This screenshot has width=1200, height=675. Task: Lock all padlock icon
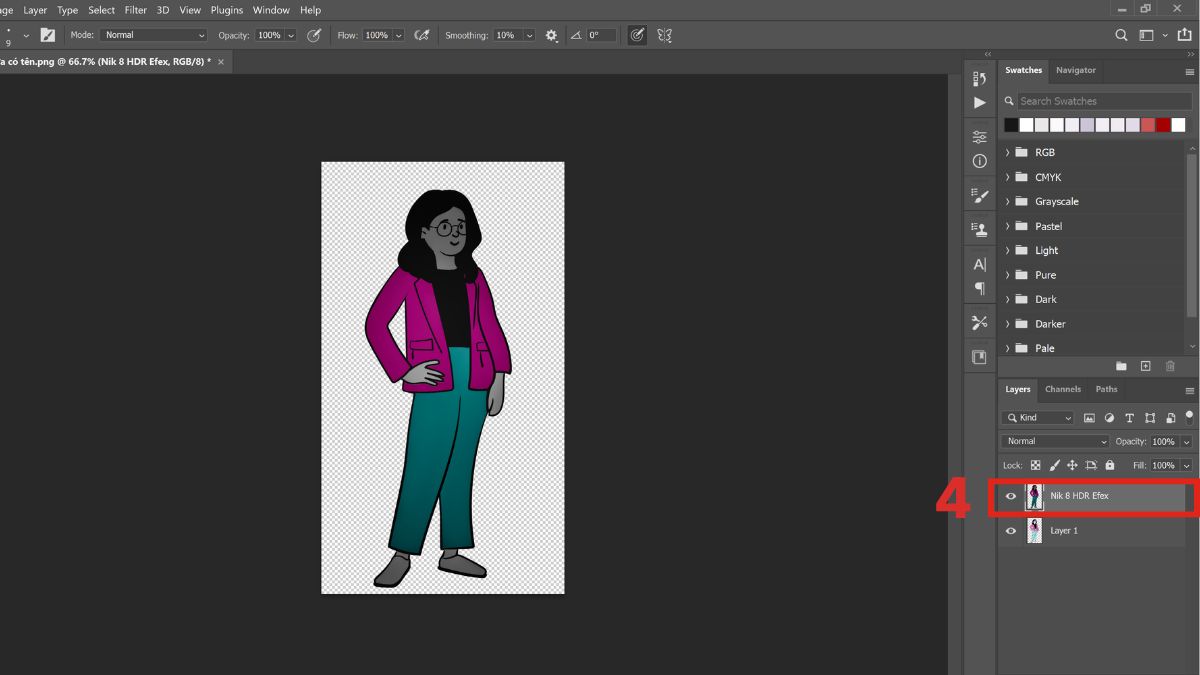1110,466
